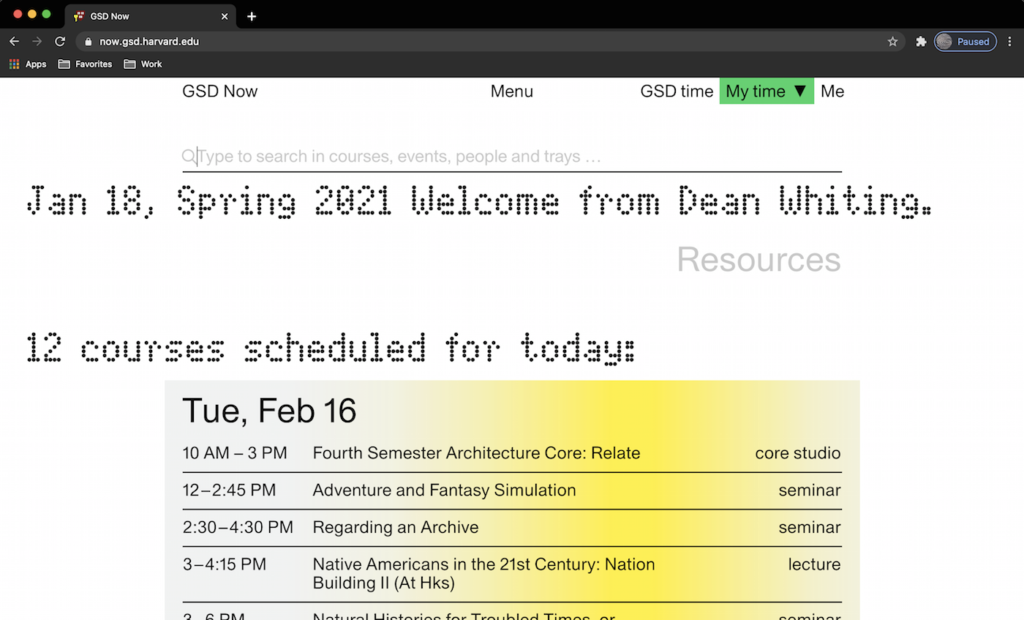Screen dimensions: 1024x620
Task: Click the "Tue, Feb 16" date heading
Action: click(269, 411)
